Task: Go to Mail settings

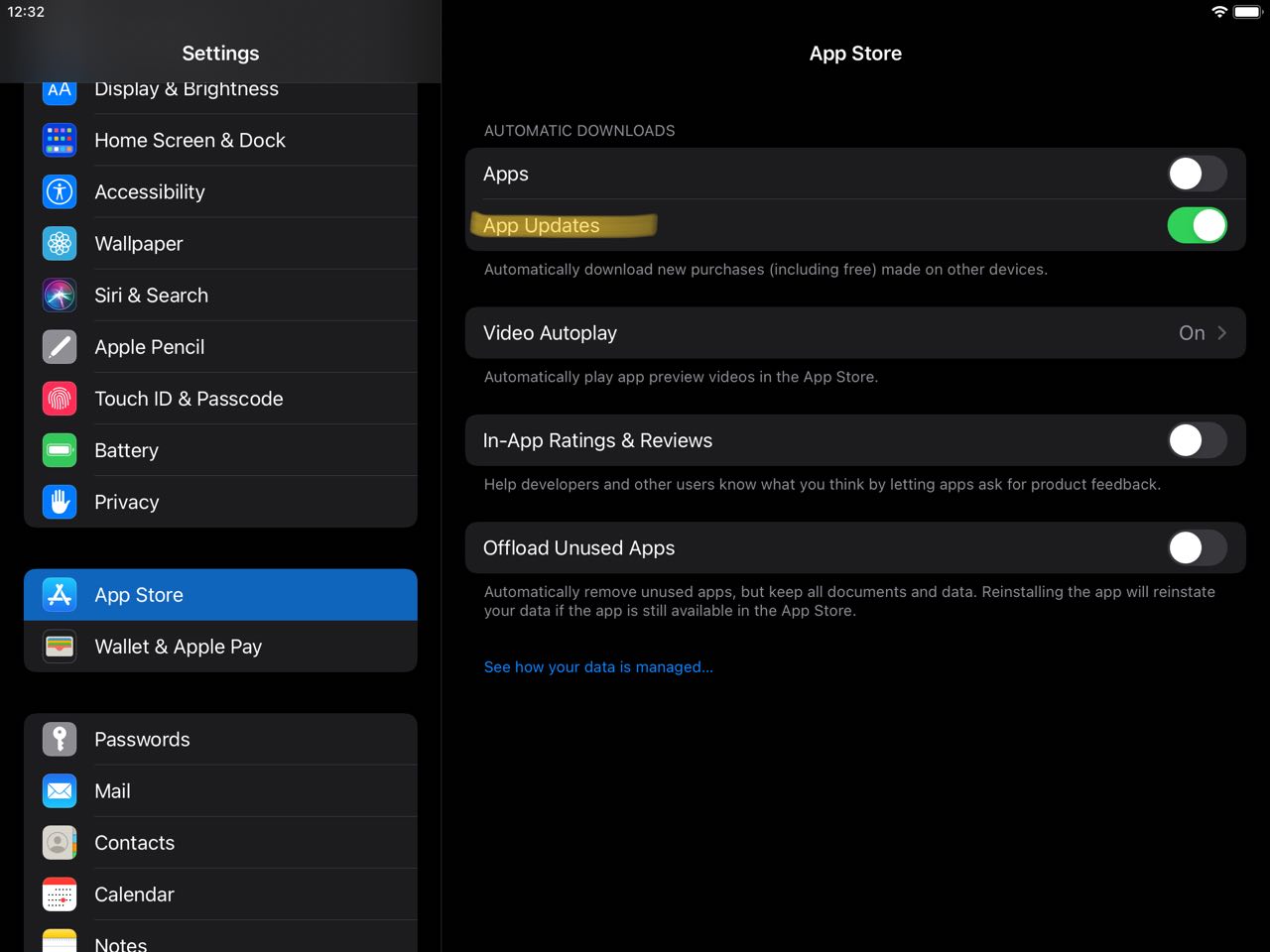Action: coord(220,790)
